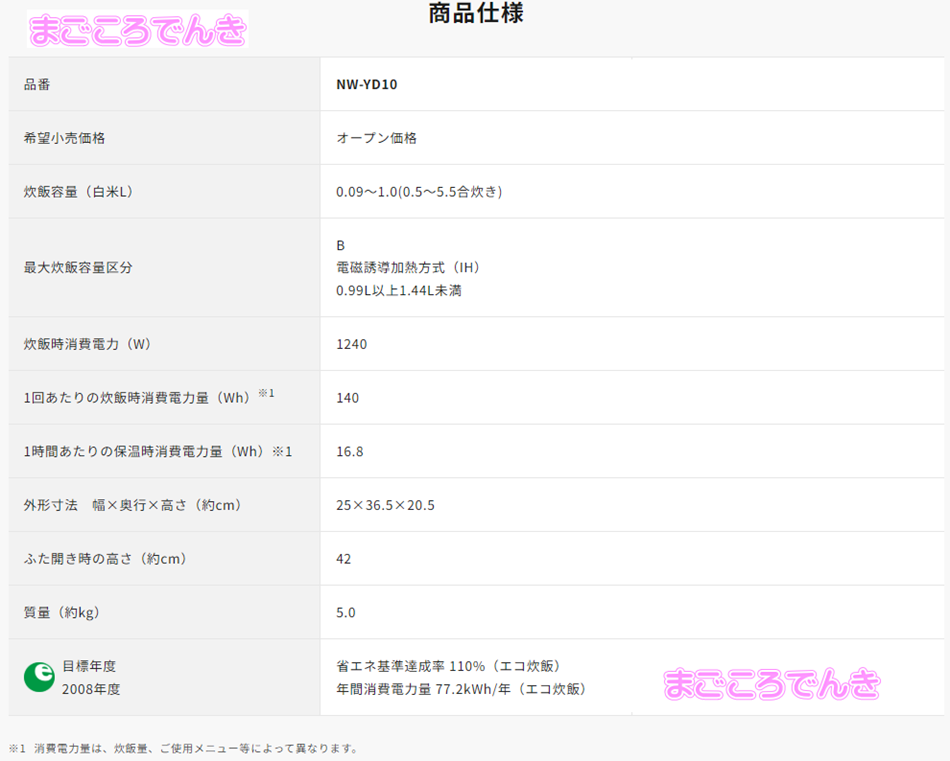This screenshot has width=950, height=761.
Task: Select the line 省エネ基準達成率 110%（エコ炊飯）
Action: coord(450,666)
